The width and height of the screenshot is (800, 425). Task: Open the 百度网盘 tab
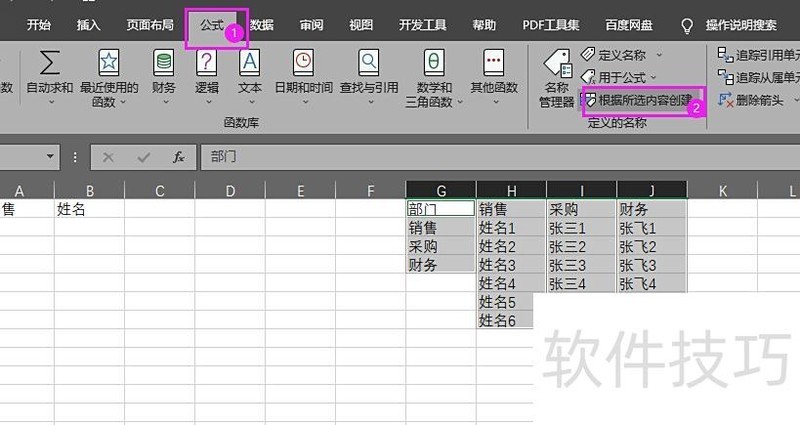point(629,25)
